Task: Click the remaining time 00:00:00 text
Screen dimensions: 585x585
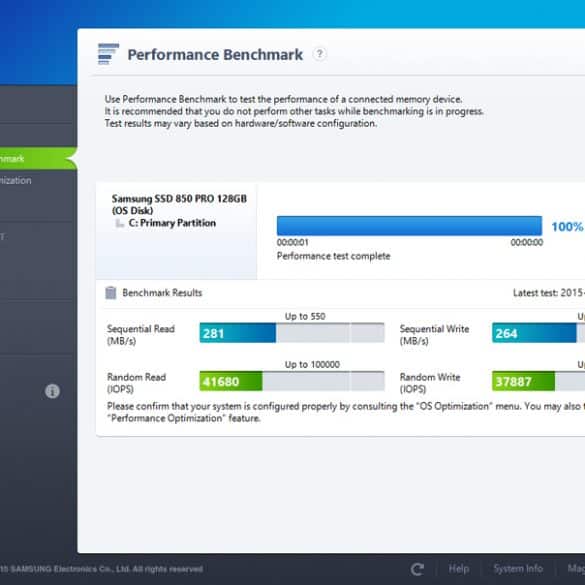Action: tap(527, 243)
